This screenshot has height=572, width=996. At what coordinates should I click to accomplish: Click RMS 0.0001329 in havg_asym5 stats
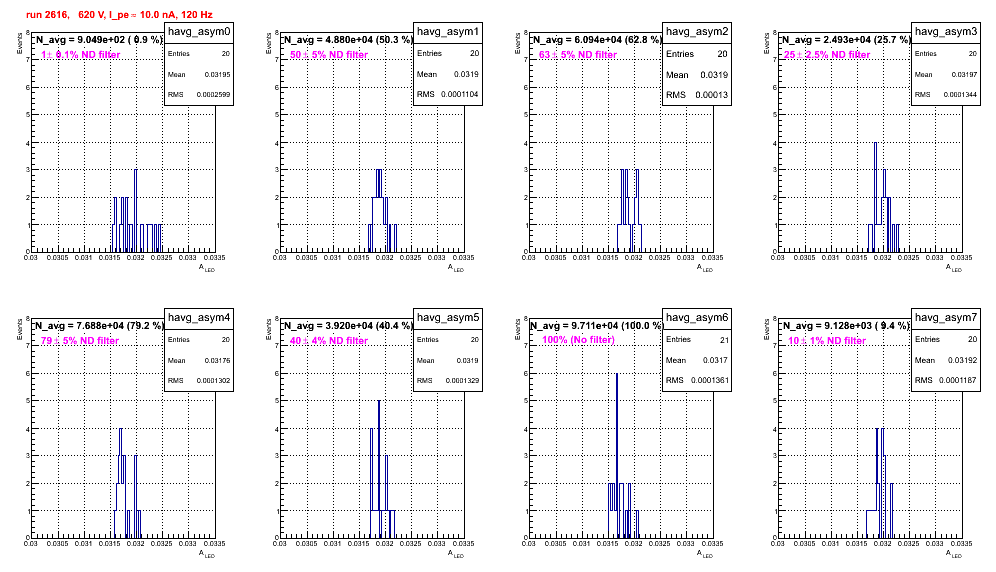click(448, 381)
